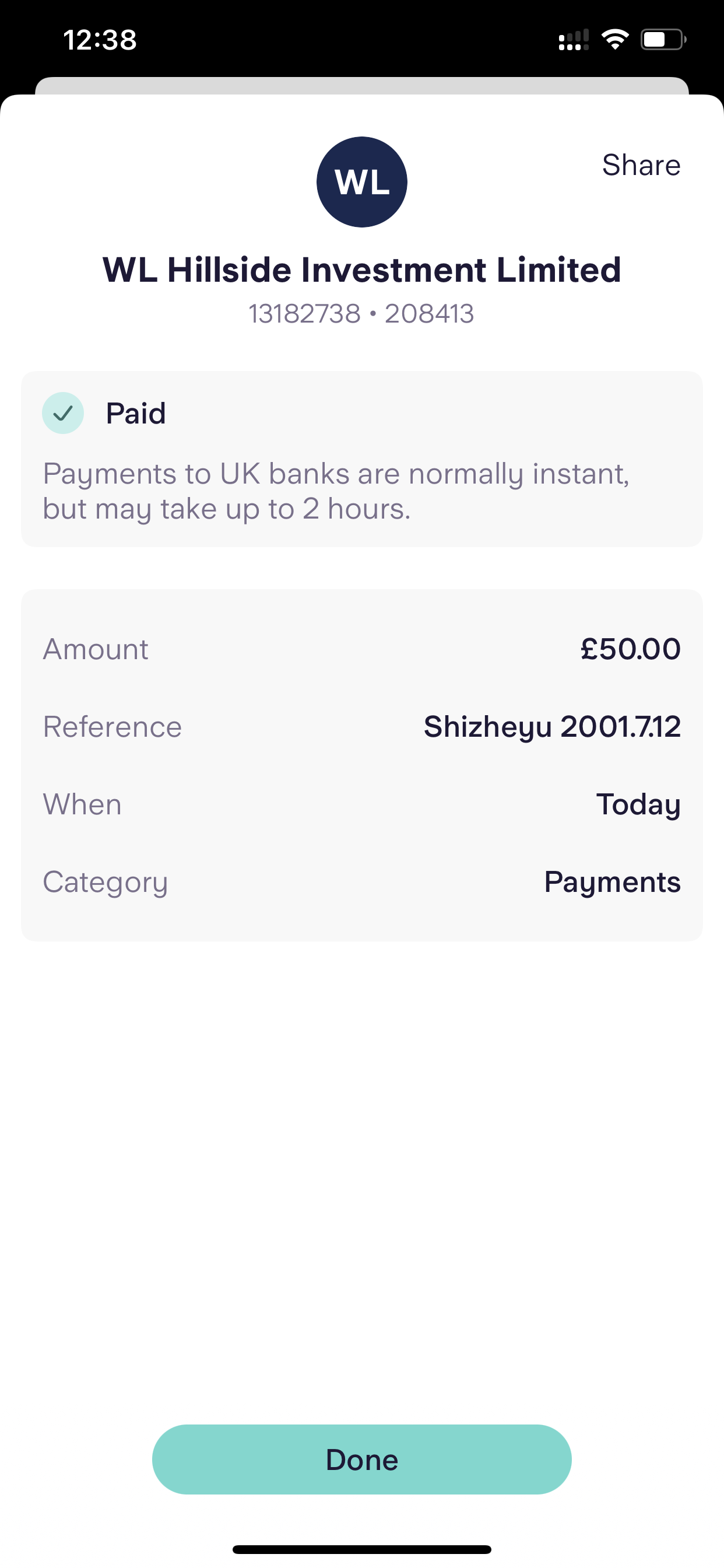The width and height of the screenshot is (724, 1568).
Task: Select the Amount row label
Action: pos(96,649)
